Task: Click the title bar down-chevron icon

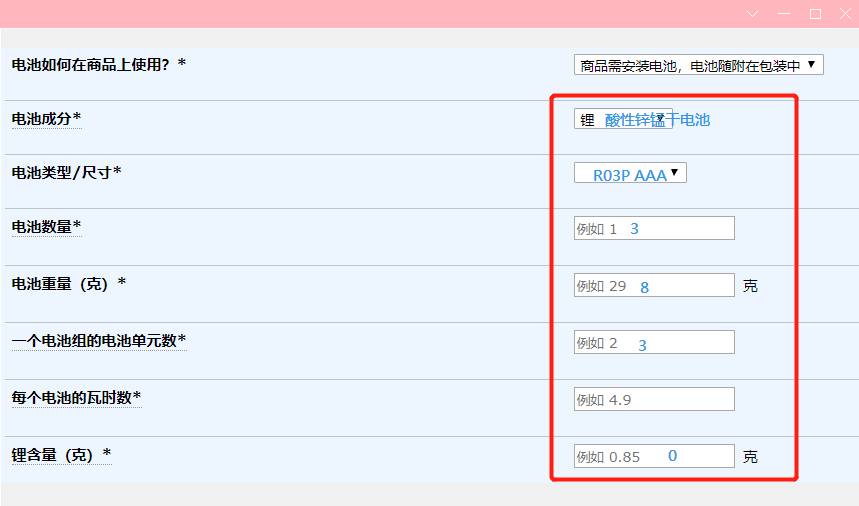Action: 753,14
